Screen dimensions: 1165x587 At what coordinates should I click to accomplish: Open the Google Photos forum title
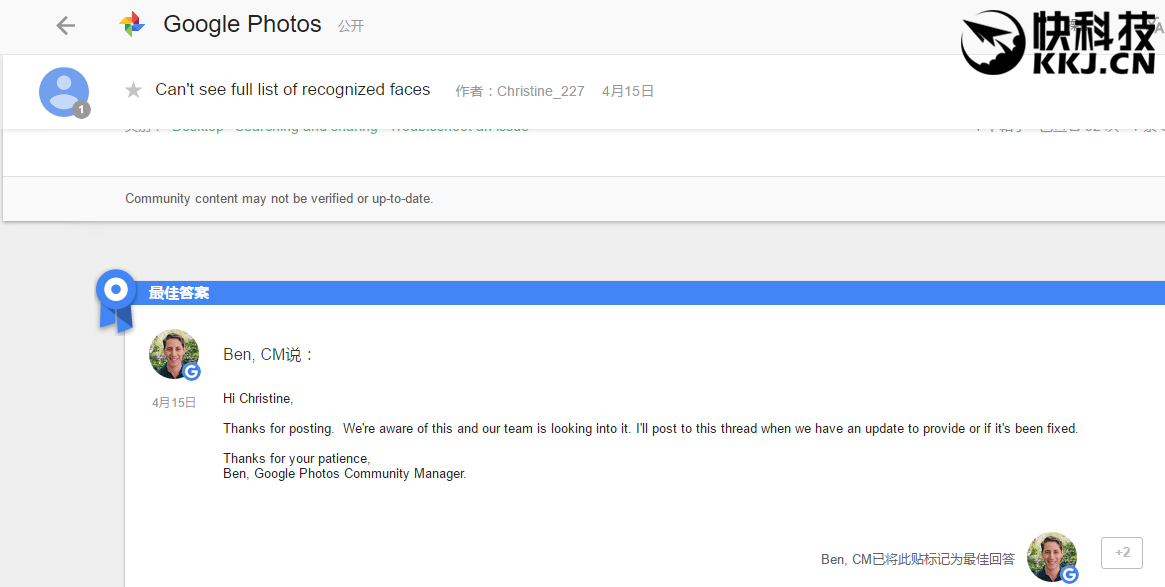(242, 25)
